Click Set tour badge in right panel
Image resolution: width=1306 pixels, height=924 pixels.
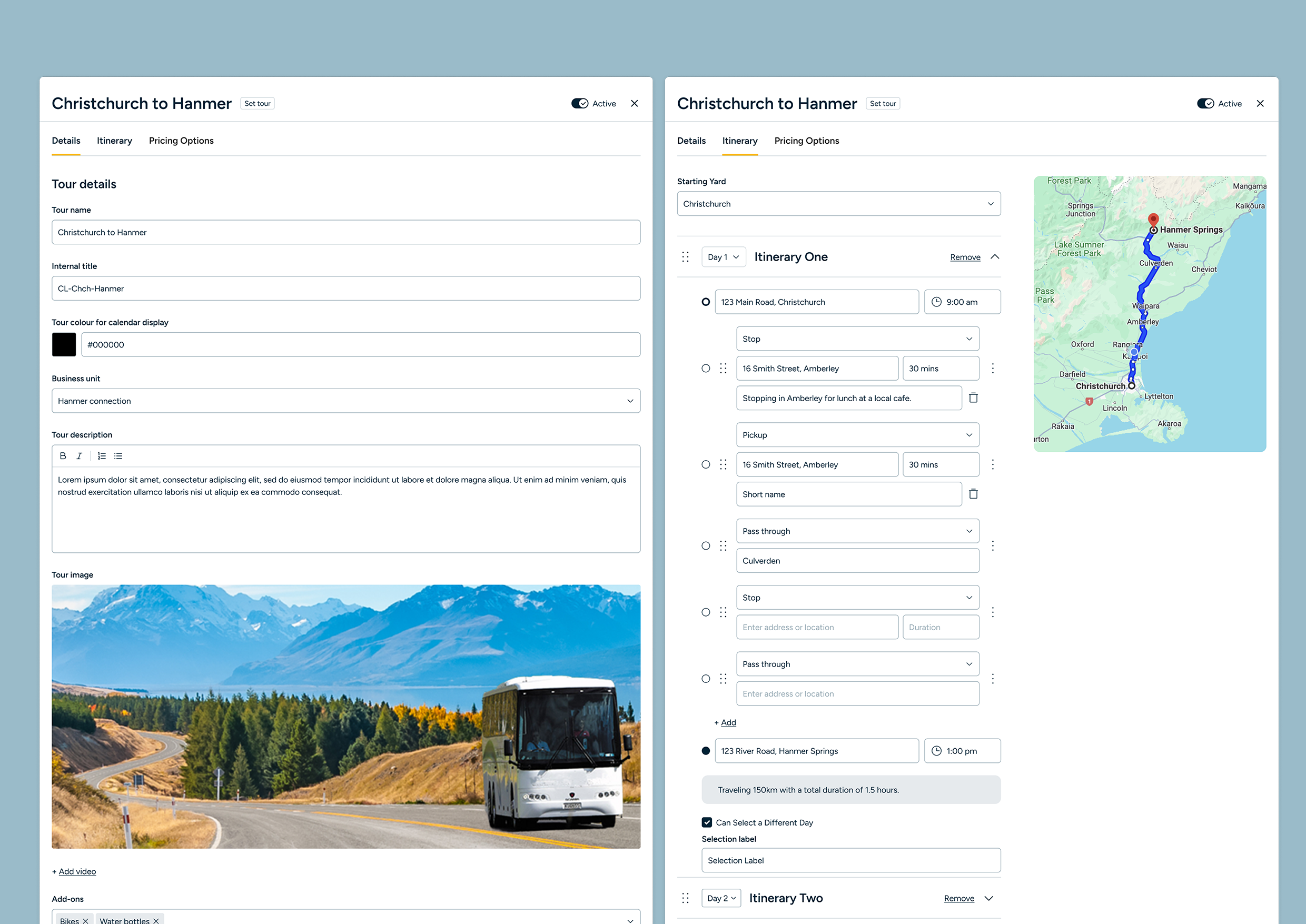883,104
